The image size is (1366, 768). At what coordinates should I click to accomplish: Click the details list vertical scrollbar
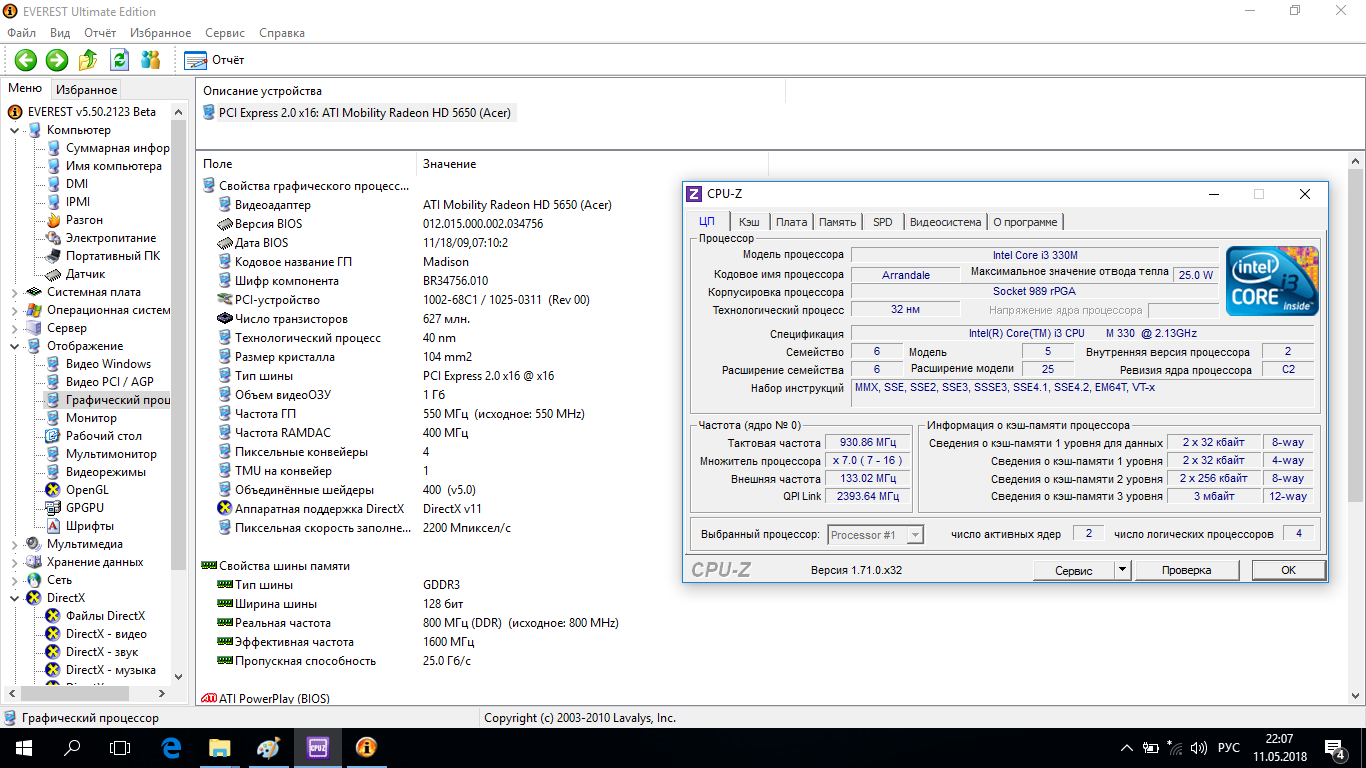coord(1354,429)
